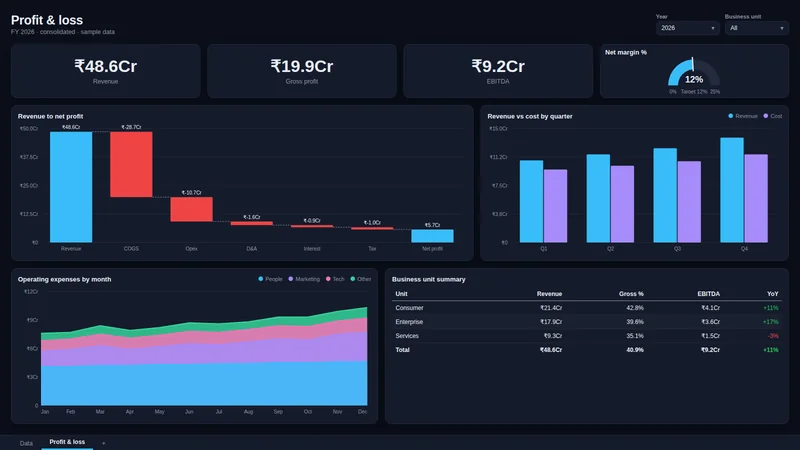Click the +17% Enterprise YoY value
The width and height of the screenshot is (800, 450).
pos(771,322)
